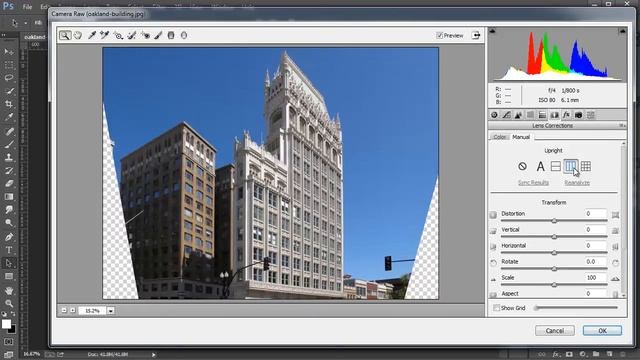Open the Lens Corrections panel icon

pyautogui.click(x=554, y=115)
